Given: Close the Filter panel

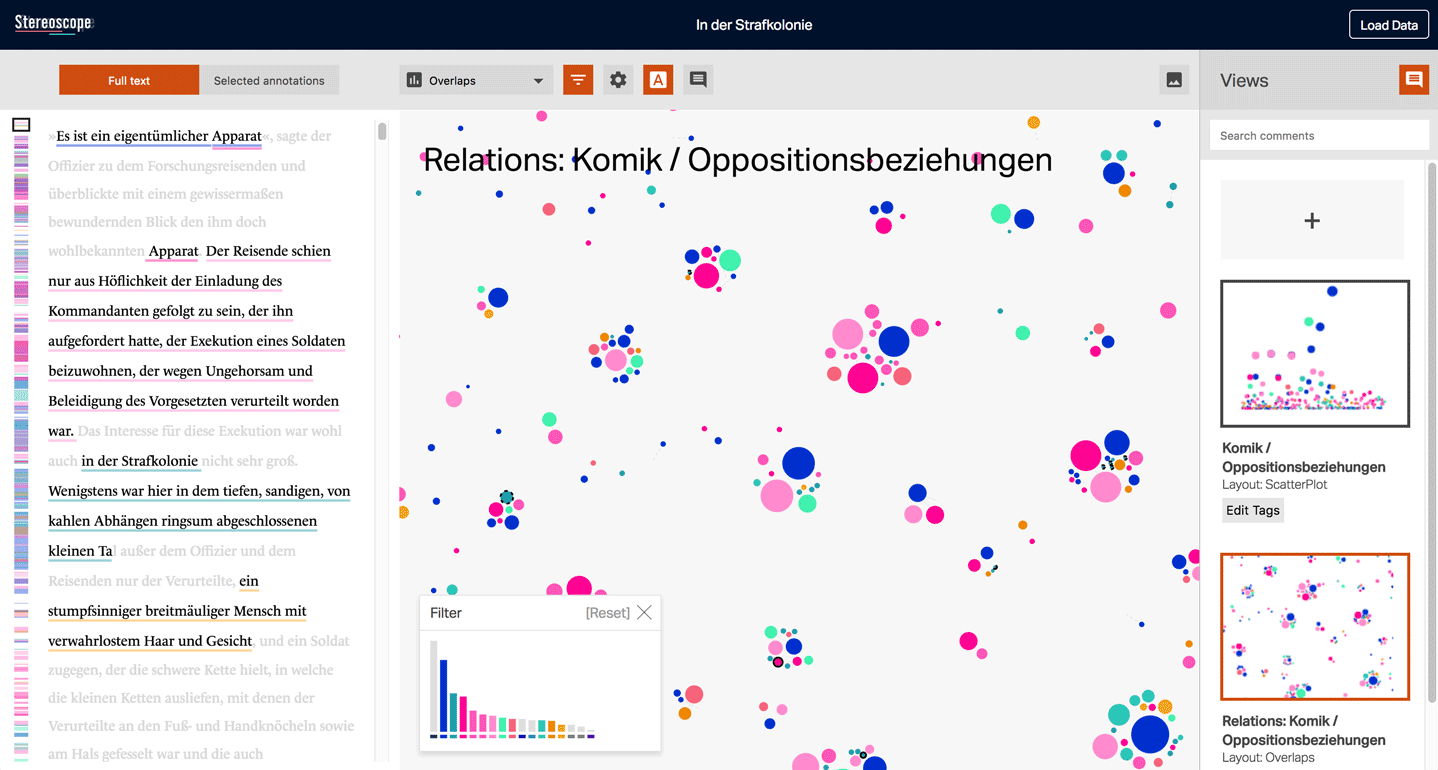Looking at the screenshot, I should (644, 613).
